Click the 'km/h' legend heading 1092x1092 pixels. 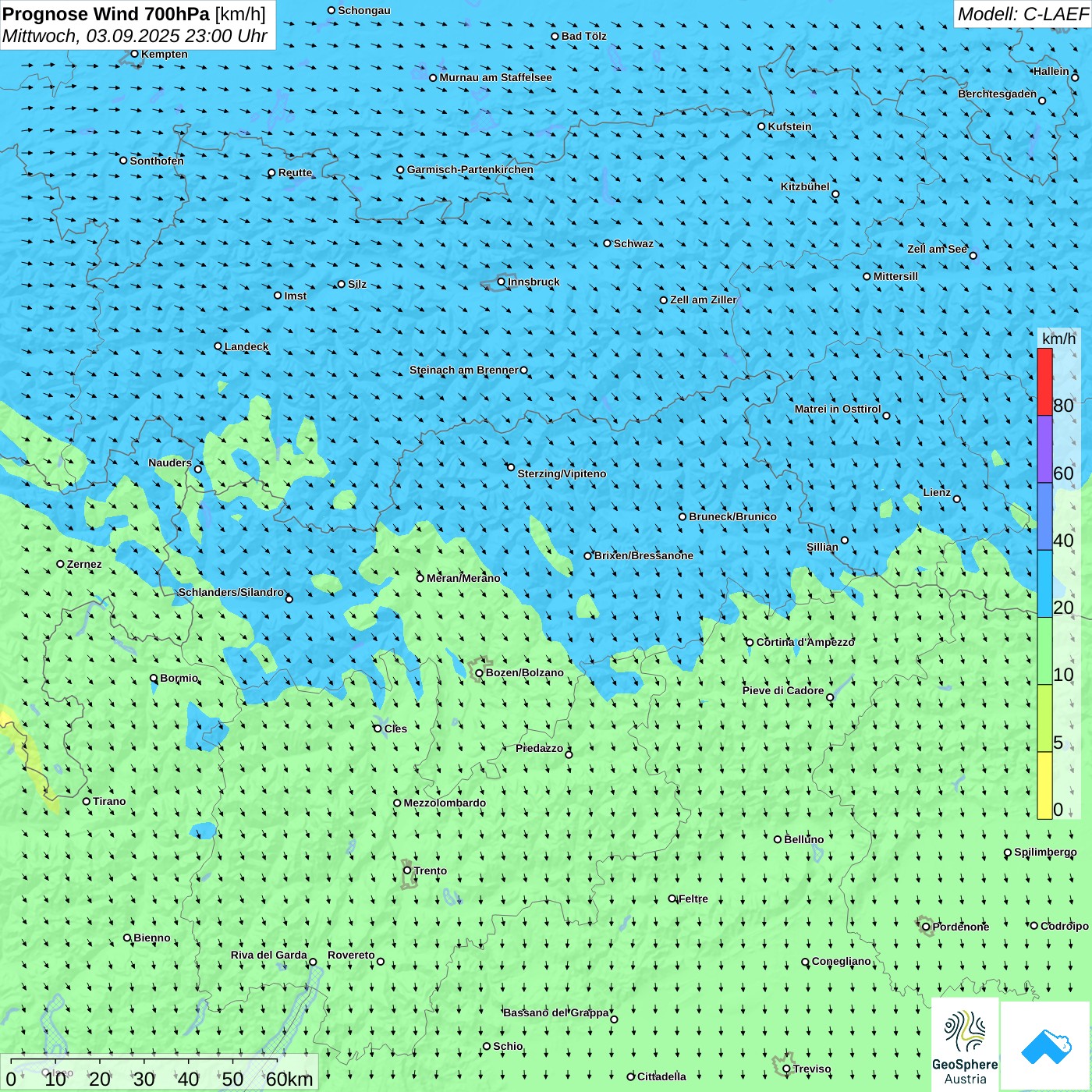(1058, 339)
